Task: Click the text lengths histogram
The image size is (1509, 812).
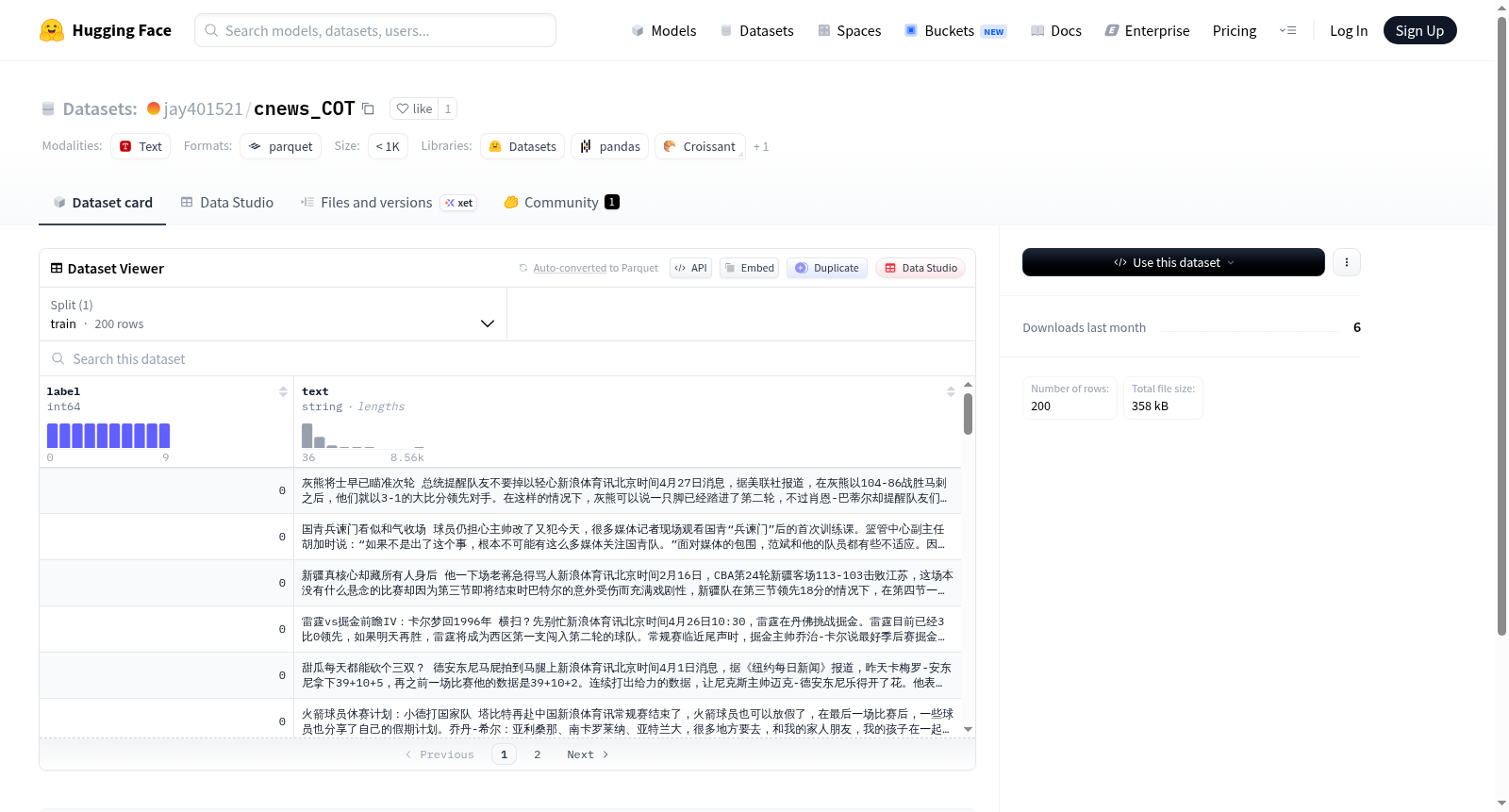Action: point(363,436)
